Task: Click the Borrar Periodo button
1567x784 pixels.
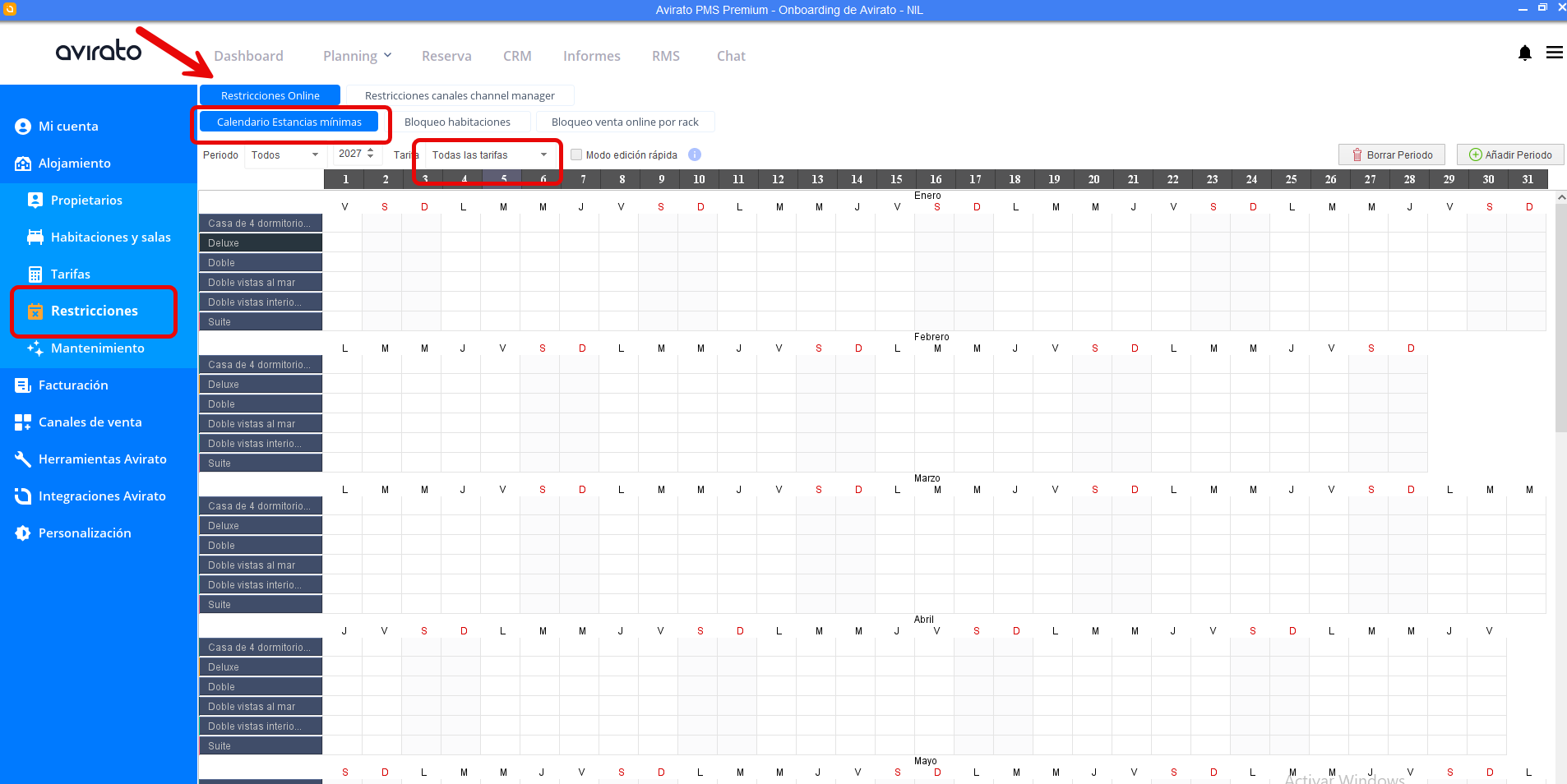Action: (1392, 154)
